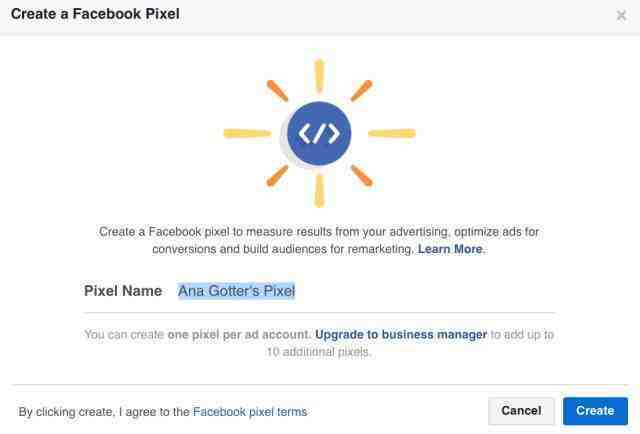Click Create to make the pixel

(x=595, y=411)
